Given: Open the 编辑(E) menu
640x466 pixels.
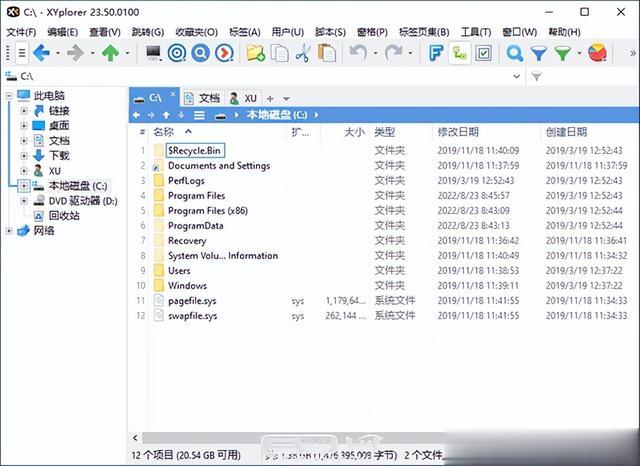Looking at the screenshot, I should click(x=62, y=32).
